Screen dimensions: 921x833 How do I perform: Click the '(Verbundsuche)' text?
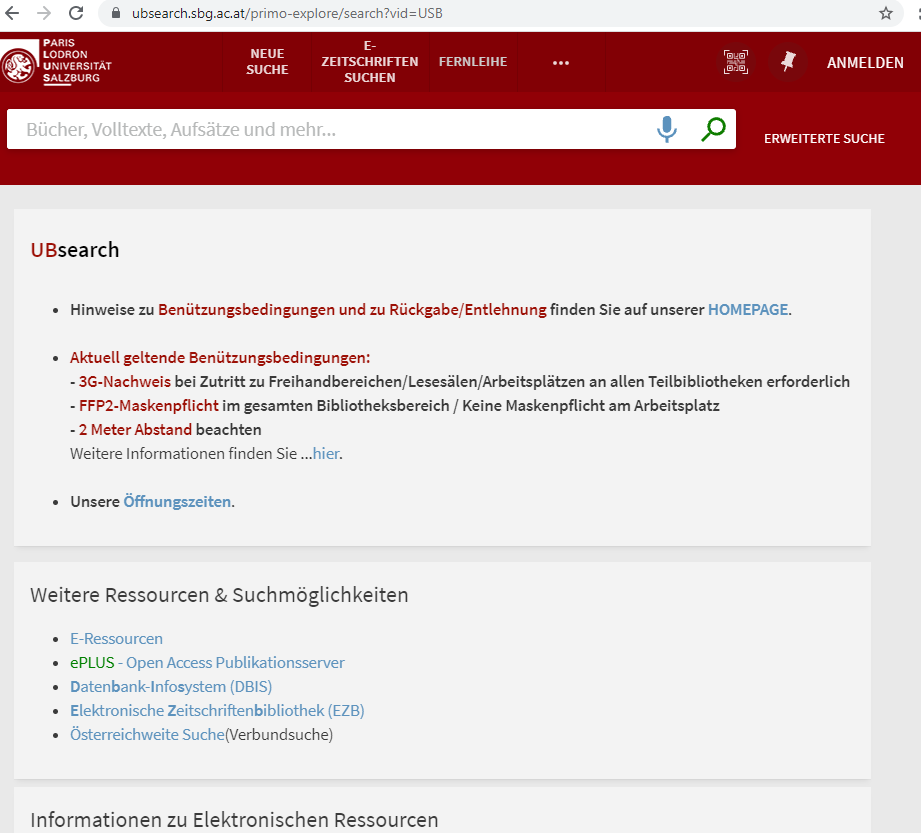point(279,735)
